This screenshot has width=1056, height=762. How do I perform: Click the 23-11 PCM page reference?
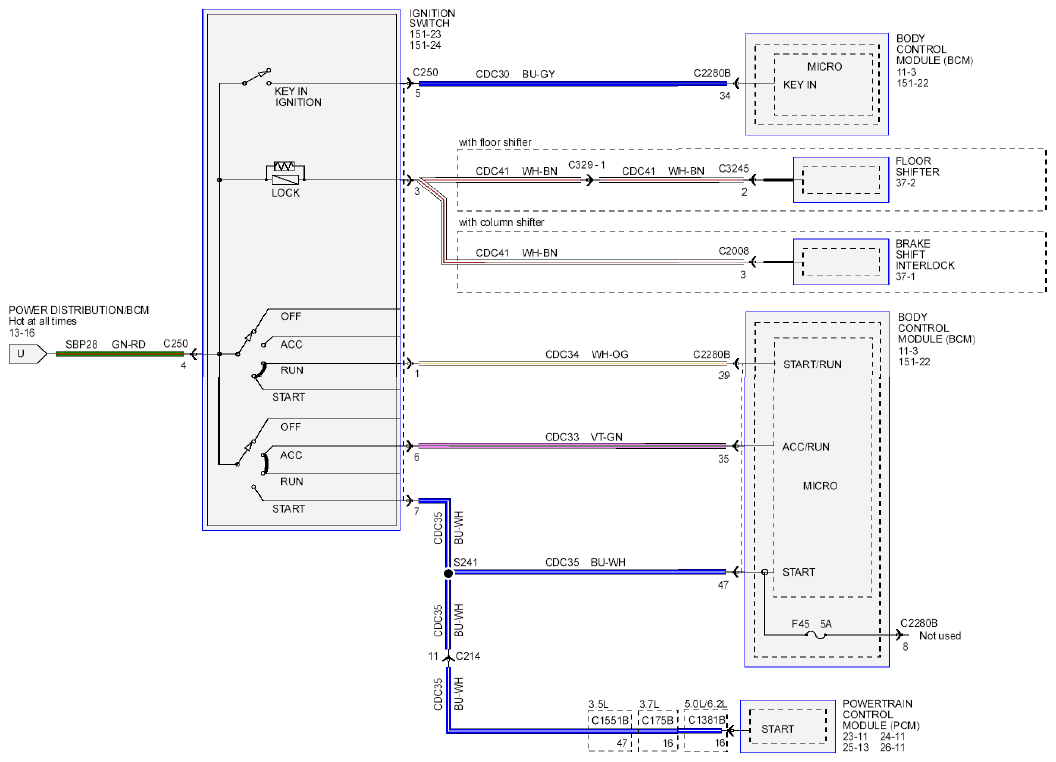point(855,736)
